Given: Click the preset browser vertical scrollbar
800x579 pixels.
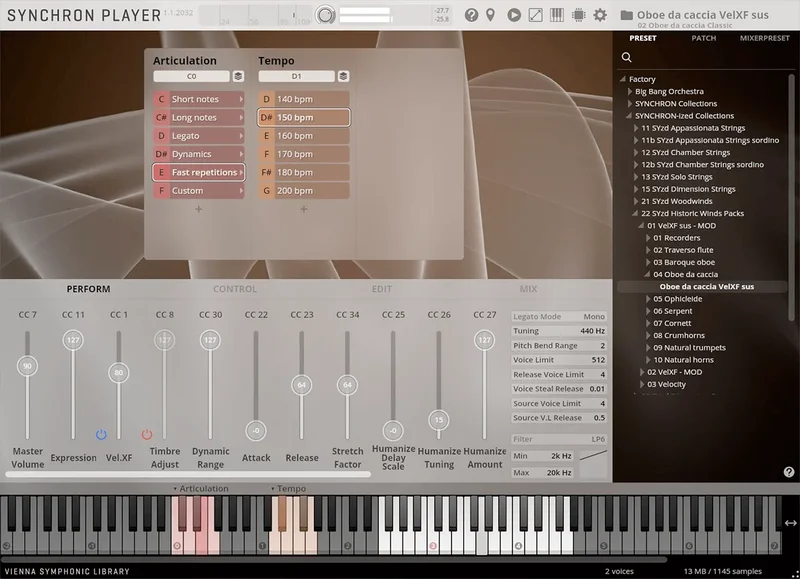Looking at the screenshot, I should (x=791, y=198).
